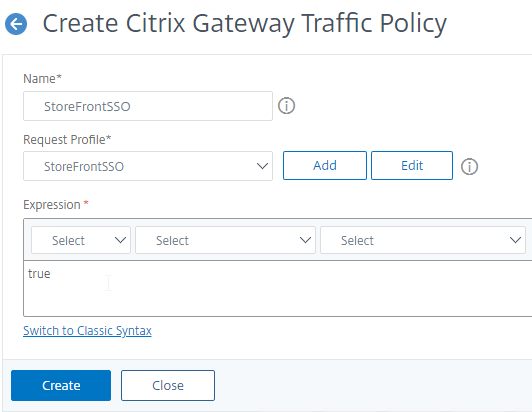Go back using the blue arrow icon
Screen dimensions: 532x412
[x=16, y=24]
